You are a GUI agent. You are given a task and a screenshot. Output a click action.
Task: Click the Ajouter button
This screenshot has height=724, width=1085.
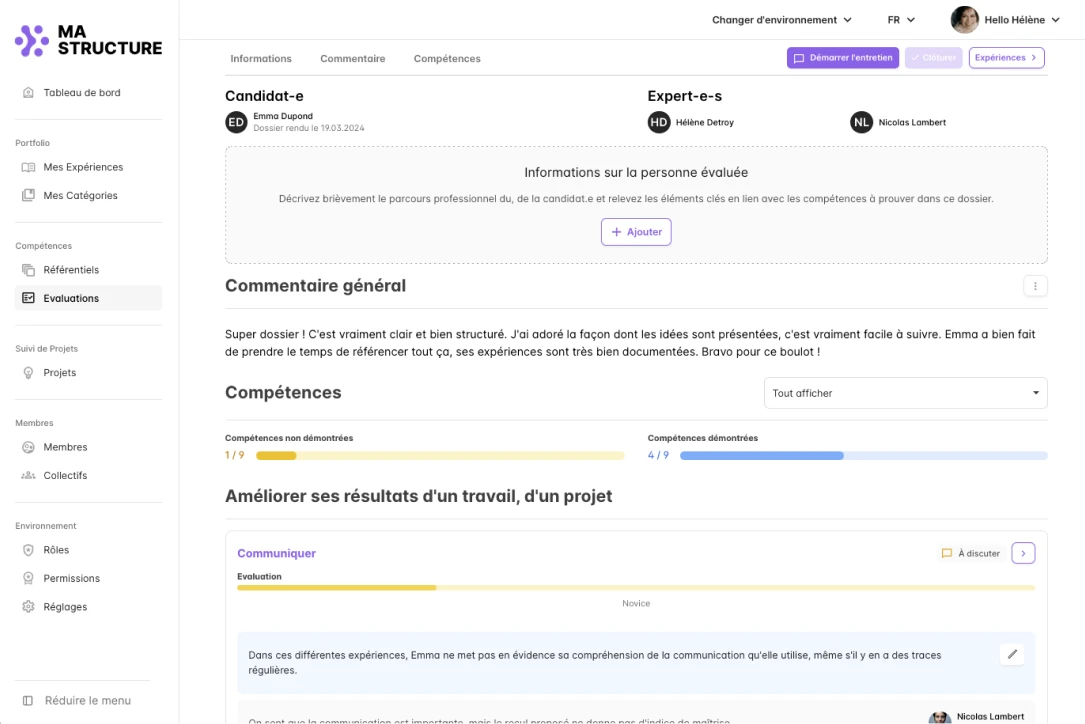pos(636,232)
